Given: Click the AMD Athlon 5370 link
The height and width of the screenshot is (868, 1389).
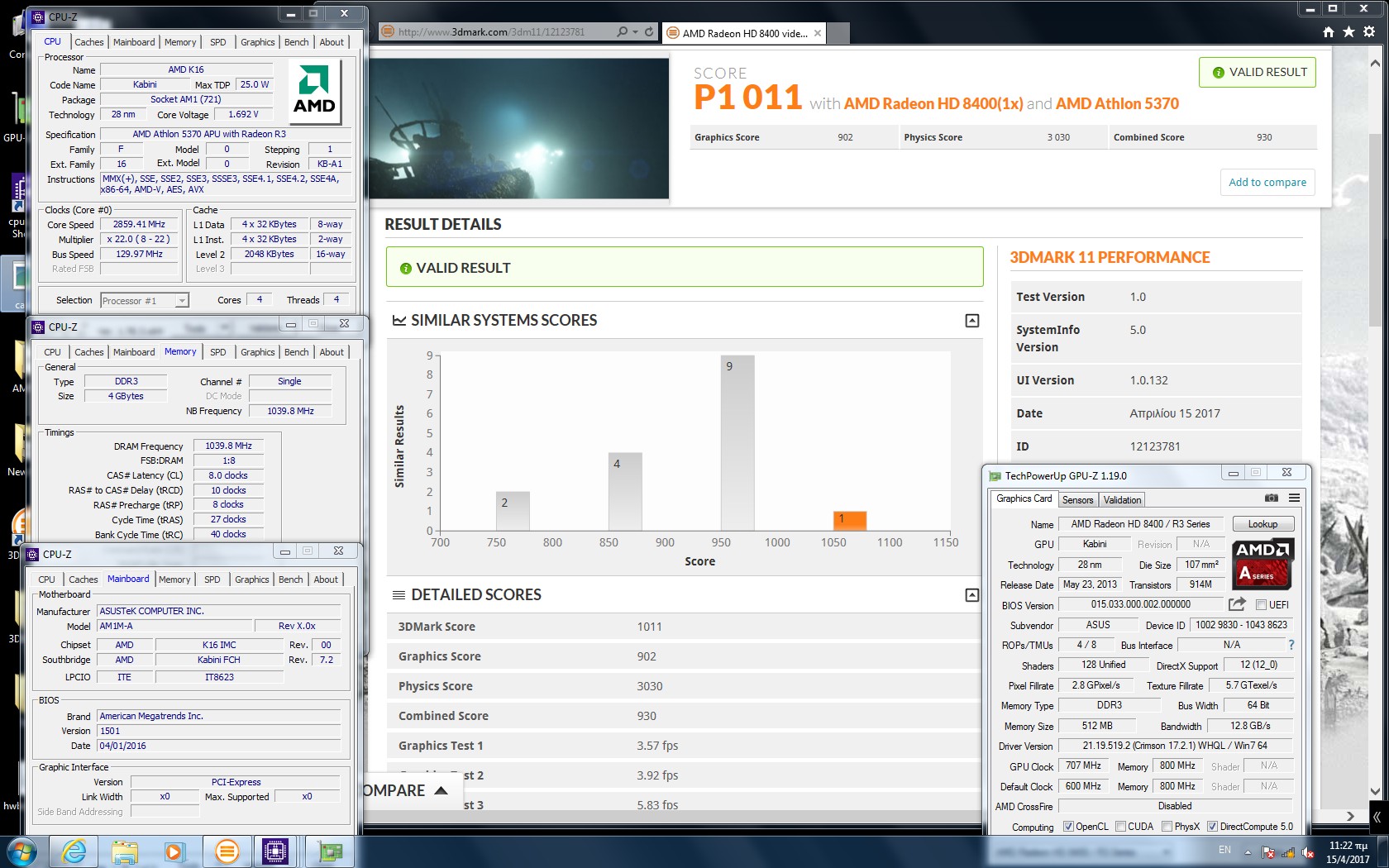Looking at the screenshot, I should point(1117,104).
